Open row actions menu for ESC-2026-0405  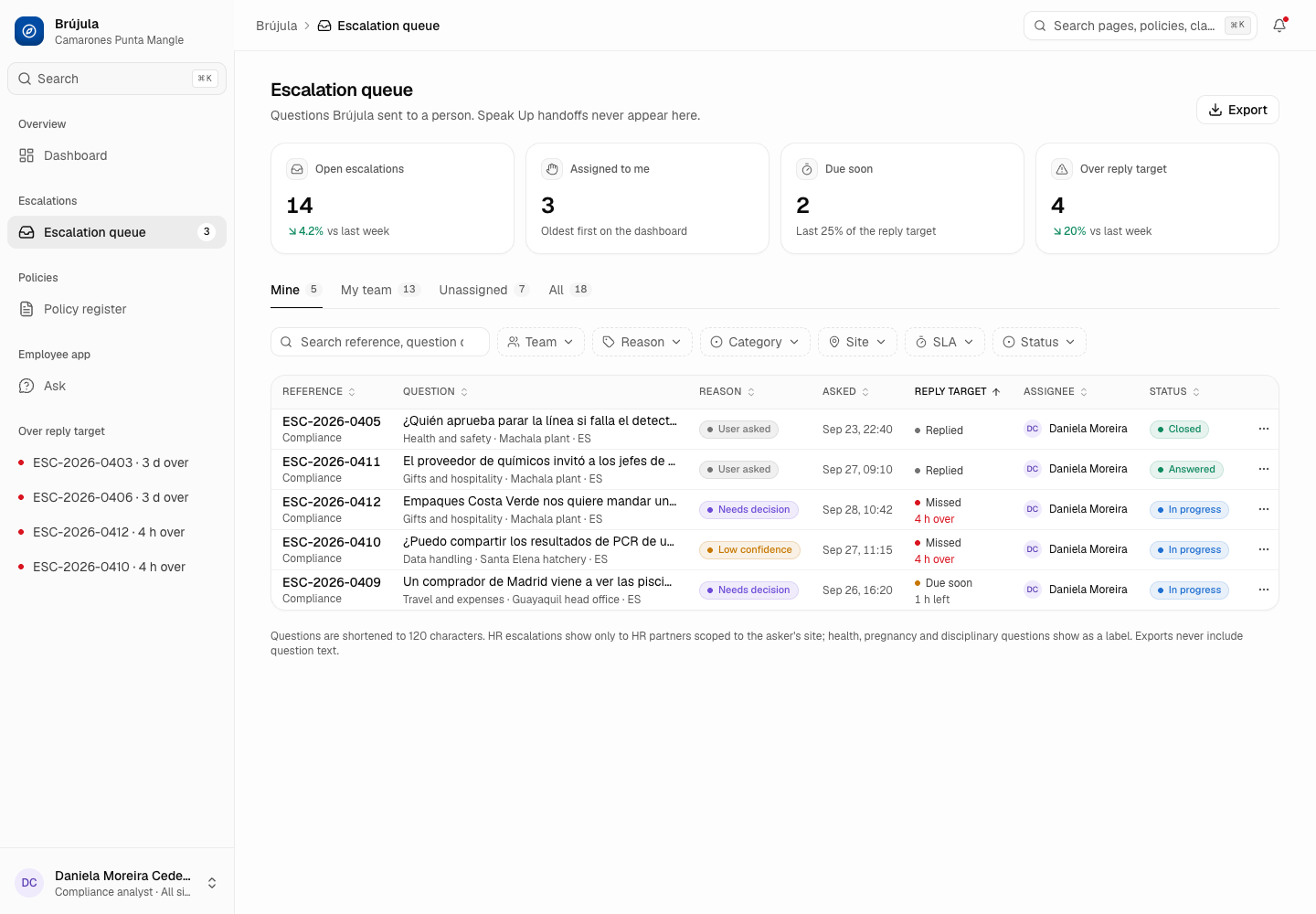coord(1264,429)
